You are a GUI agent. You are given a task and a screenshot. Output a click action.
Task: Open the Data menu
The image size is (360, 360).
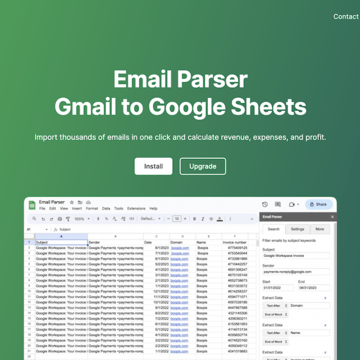106,209
